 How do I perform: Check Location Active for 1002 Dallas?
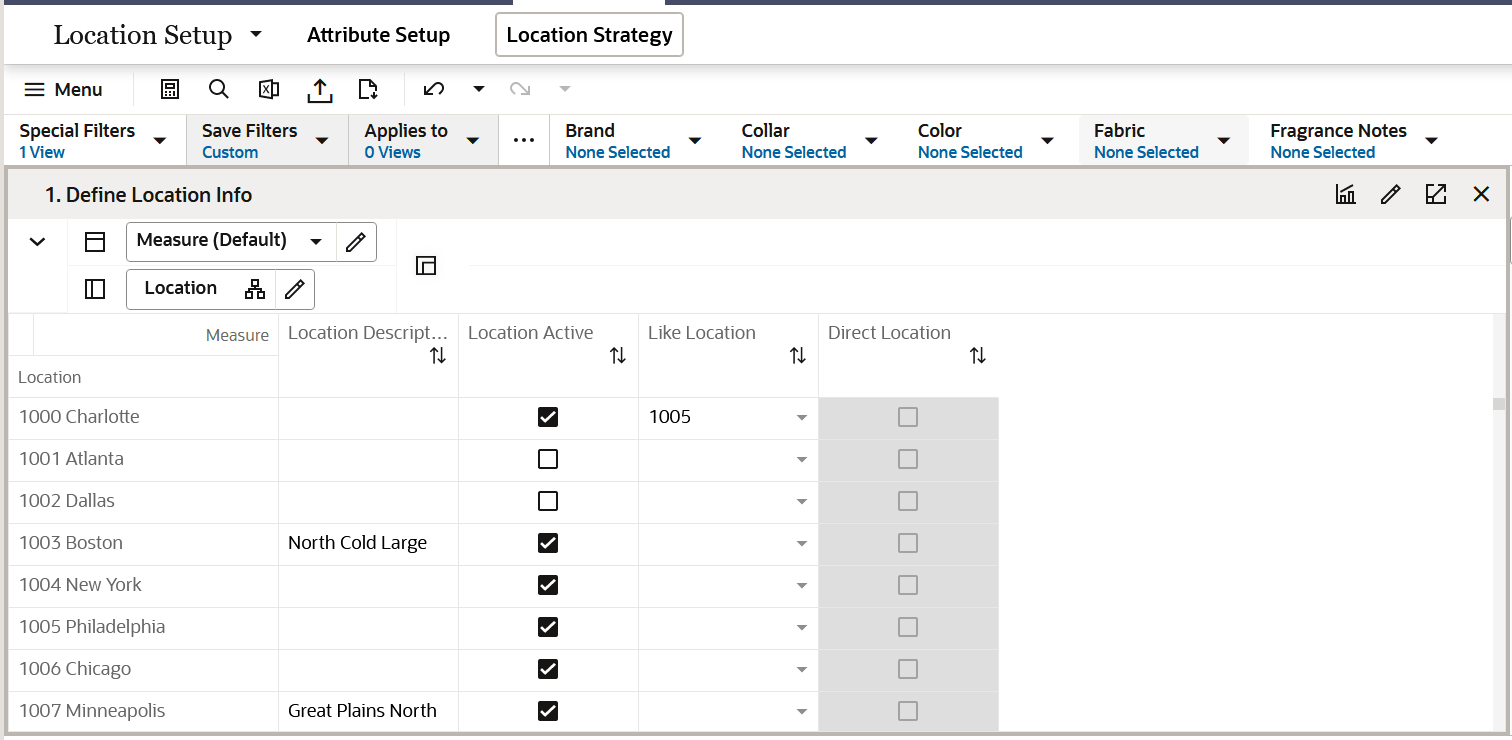click(x=548, y=501)
